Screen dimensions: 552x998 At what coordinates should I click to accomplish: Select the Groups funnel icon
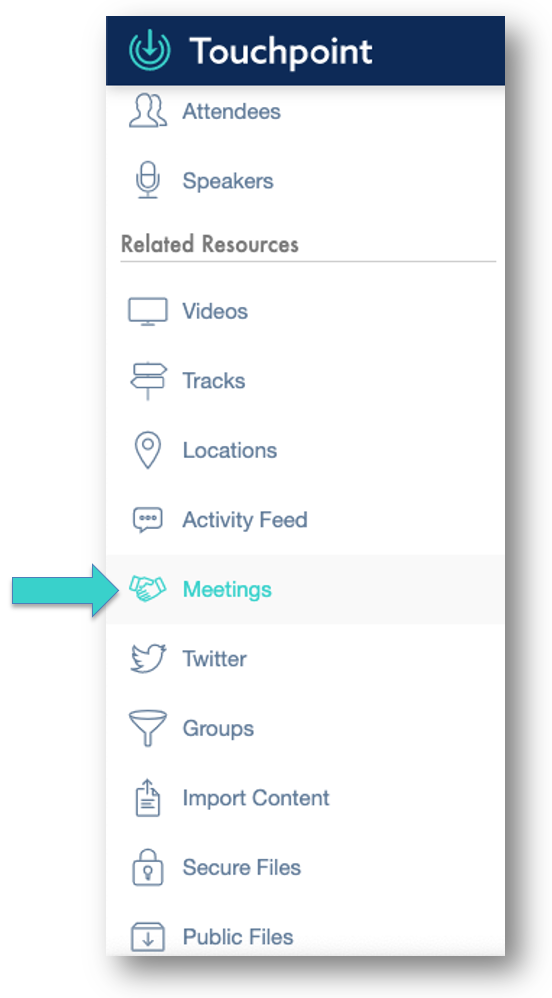coord(148,728)
